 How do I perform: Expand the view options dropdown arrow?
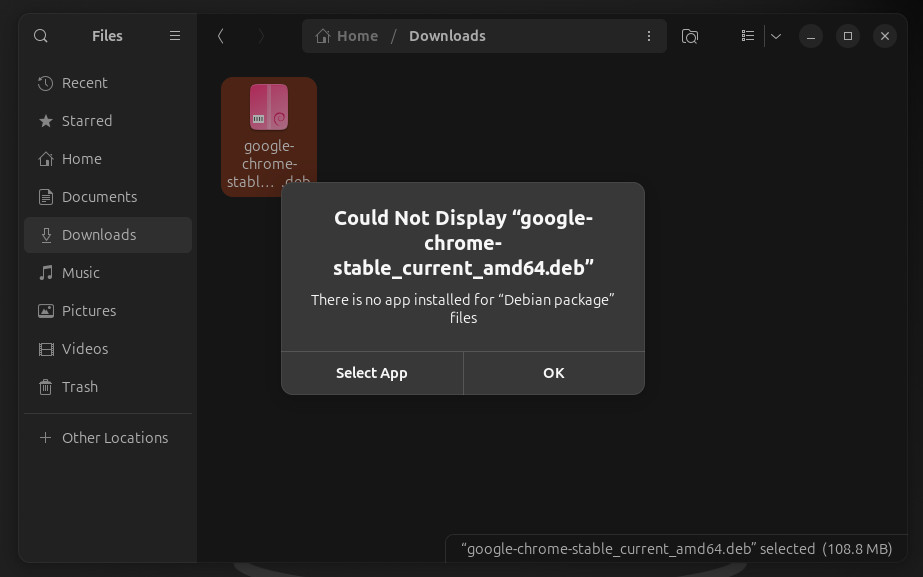click(x=776, y=36)
